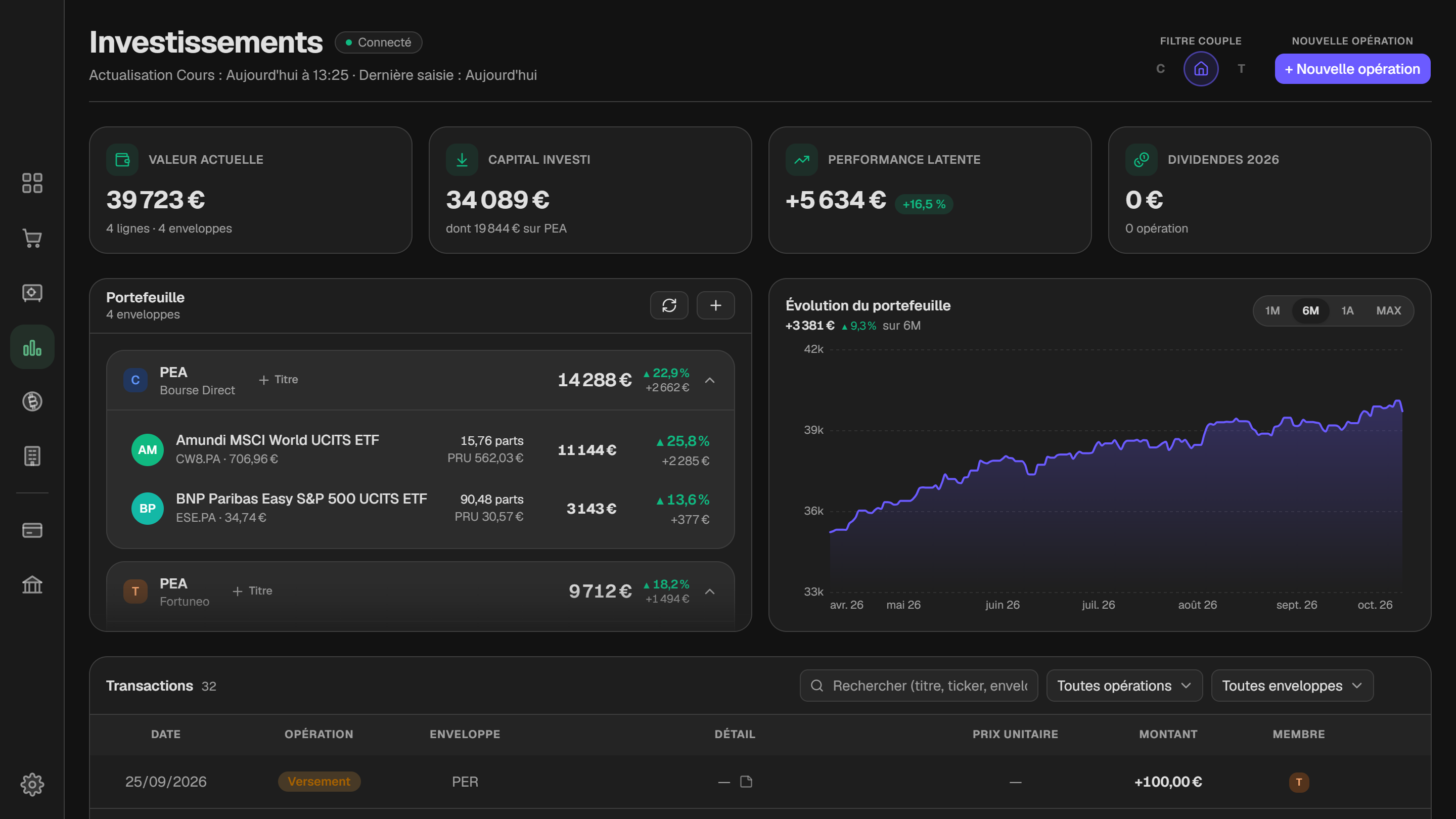Open the safe/vault icon in sidebar
The width and height of the screenshot is (1456, 819).
tap(32, 293)
